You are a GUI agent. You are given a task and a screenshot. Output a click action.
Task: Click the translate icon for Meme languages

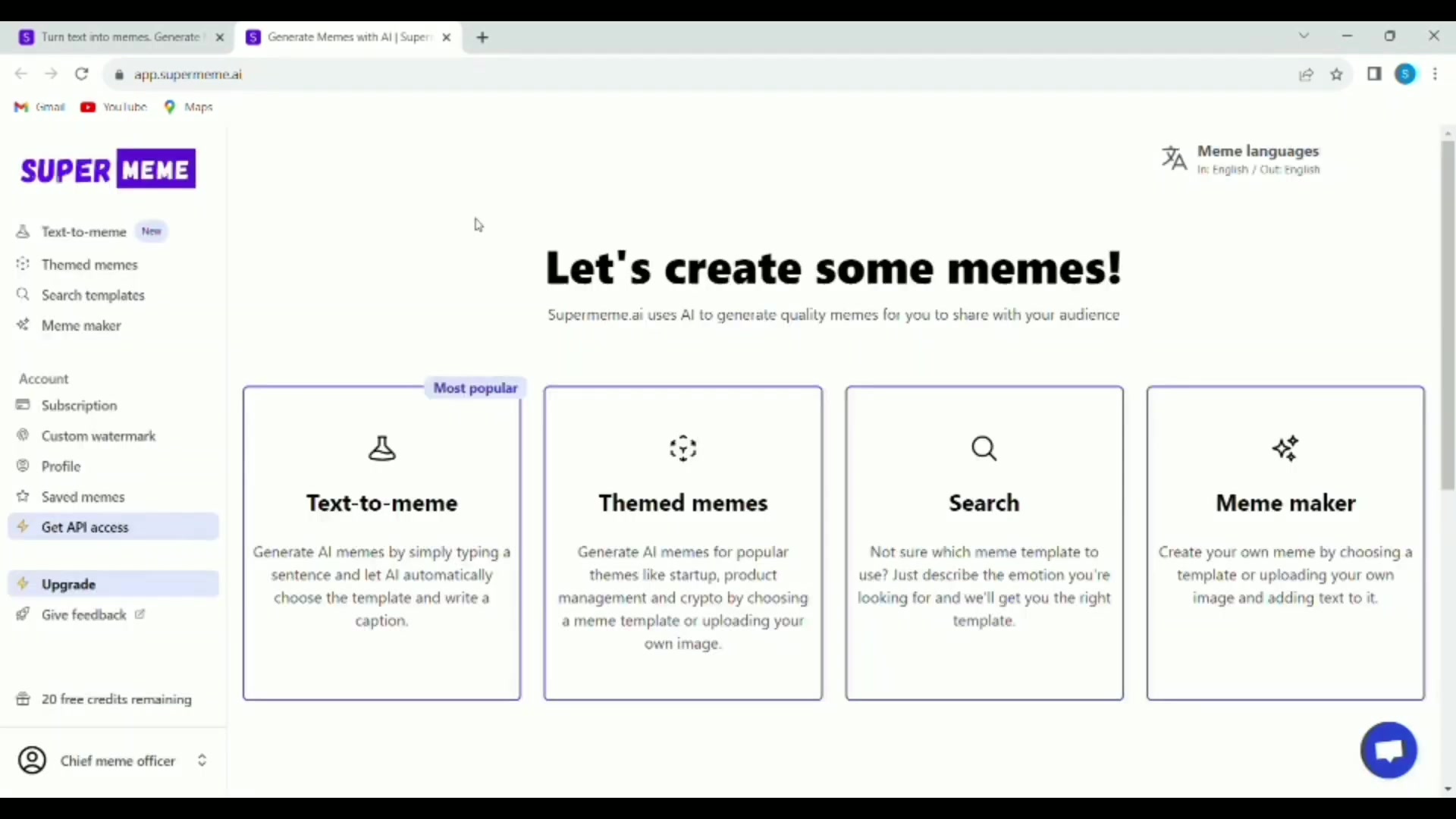click(x=1174, y=158)
